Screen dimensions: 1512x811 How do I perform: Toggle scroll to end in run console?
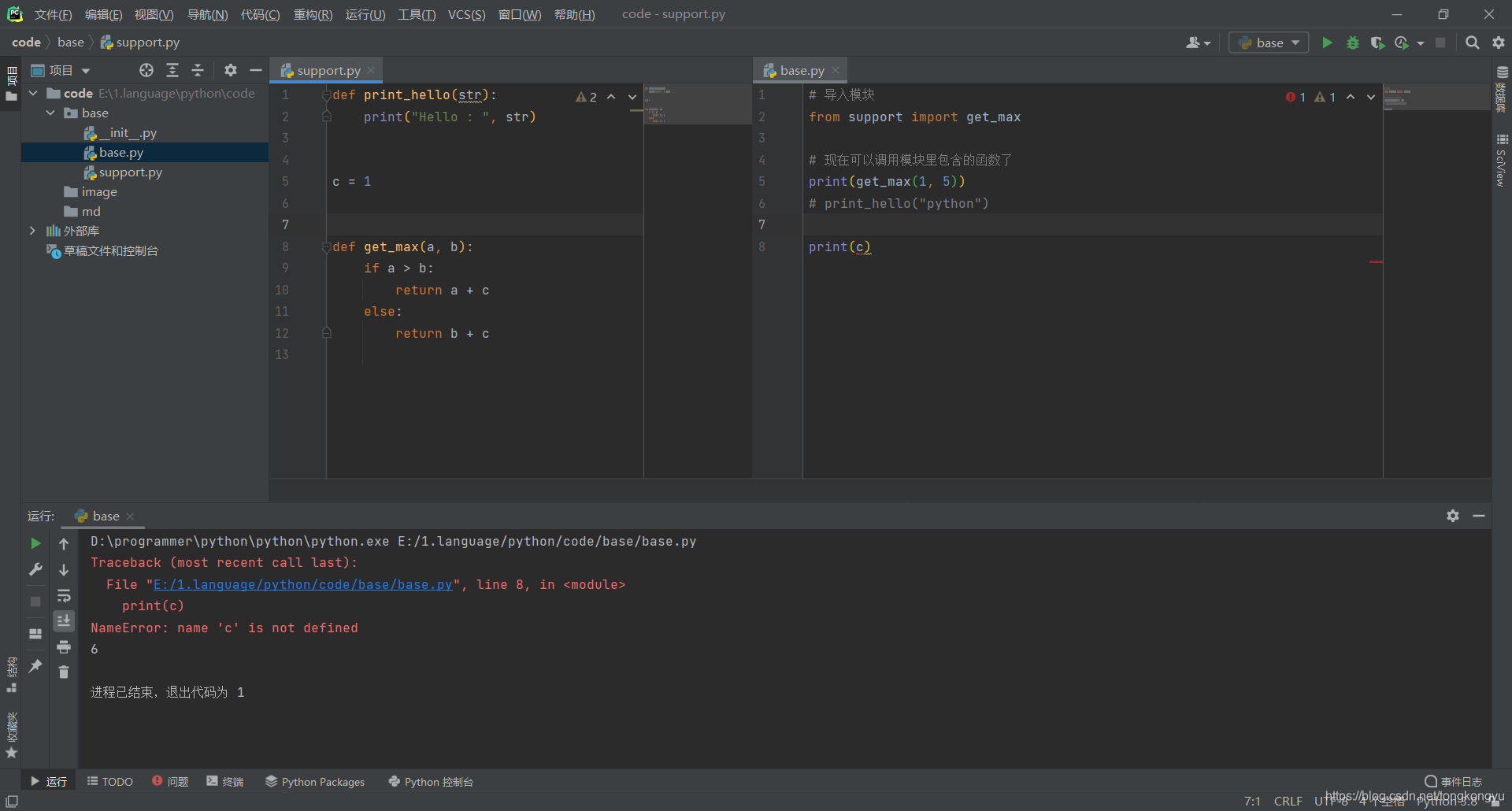(x=64, y=621)
